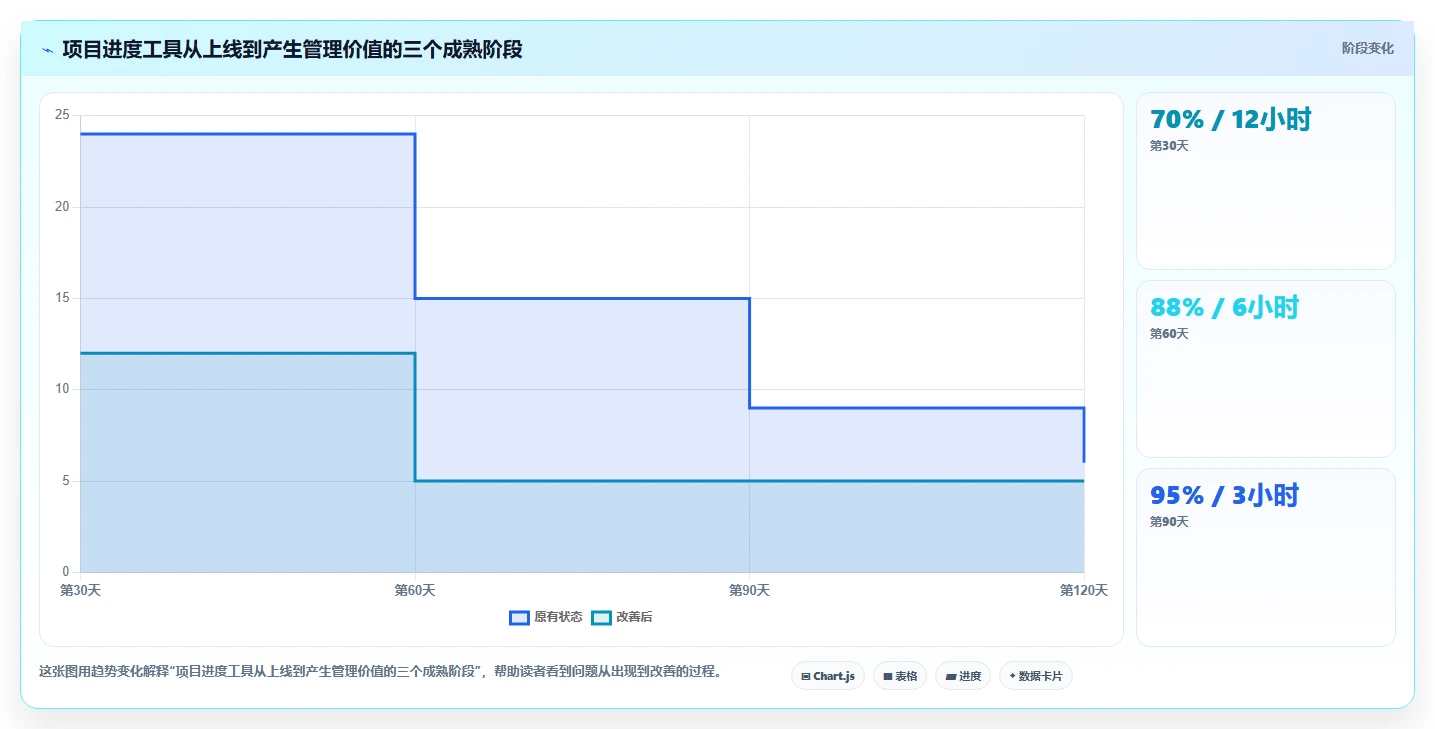Viewport: 1435px width, 729px height.
Task: Click the 阶段变化 label in header
Action: click(1367, 49)
